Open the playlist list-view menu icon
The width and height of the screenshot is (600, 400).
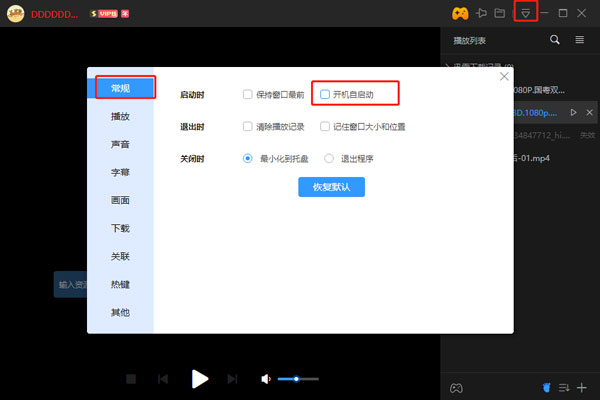[579, 39]
